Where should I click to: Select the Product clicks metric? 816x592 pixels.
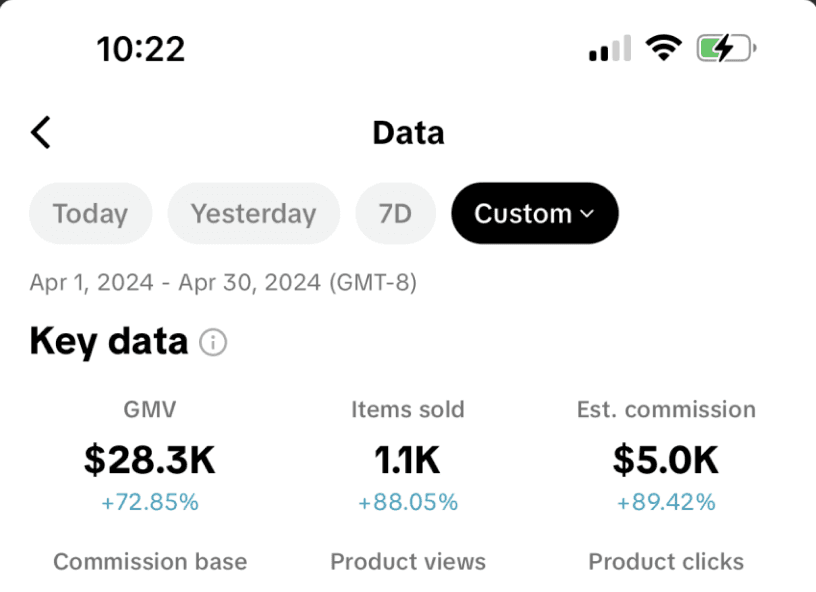pyautogui.click(x=666, y=562)
